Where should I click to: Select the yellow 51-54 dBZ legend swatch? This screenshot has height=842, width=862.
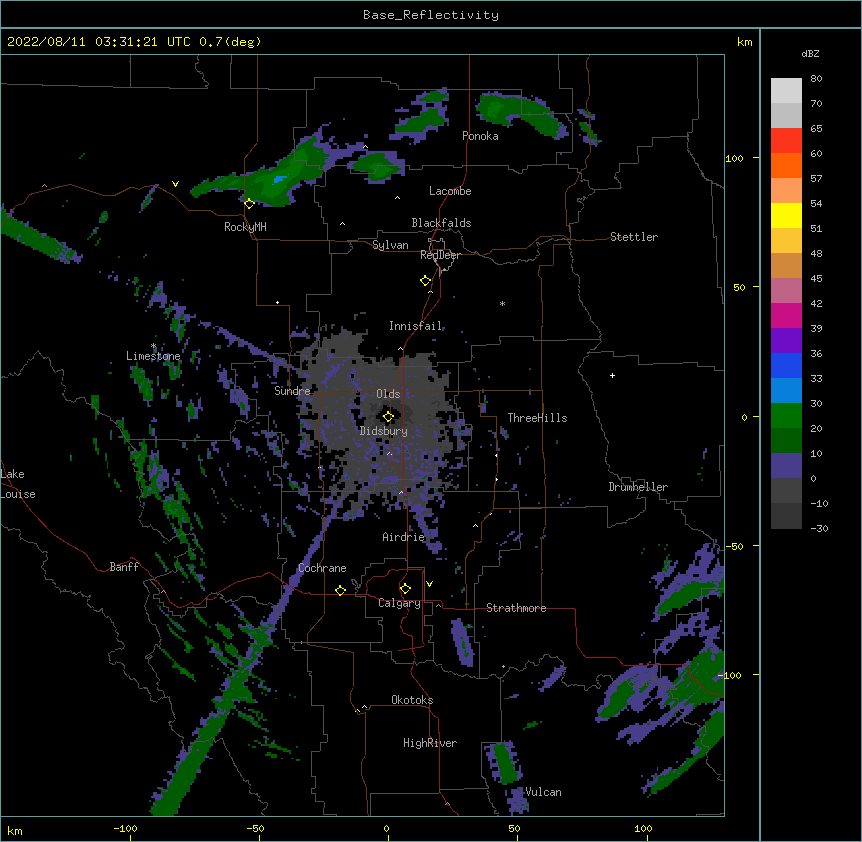(x=786, y=215)
